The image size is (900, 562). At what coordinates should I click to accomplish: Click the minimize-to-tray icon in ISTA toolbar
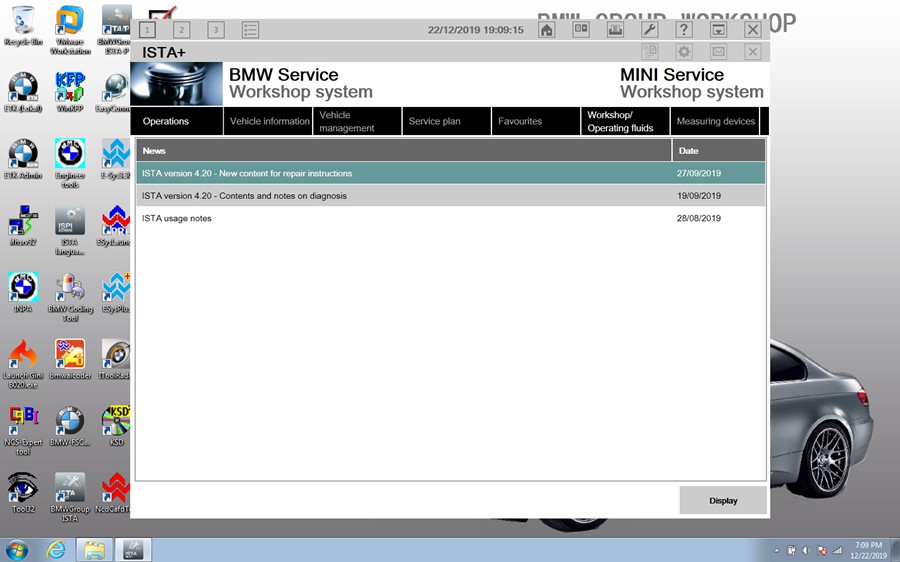click(718, 30)
